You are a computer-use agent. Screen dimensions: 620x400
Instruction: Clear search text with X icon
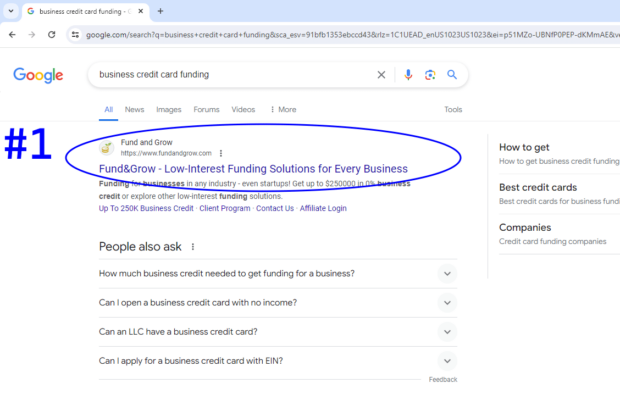coord(381,75)
